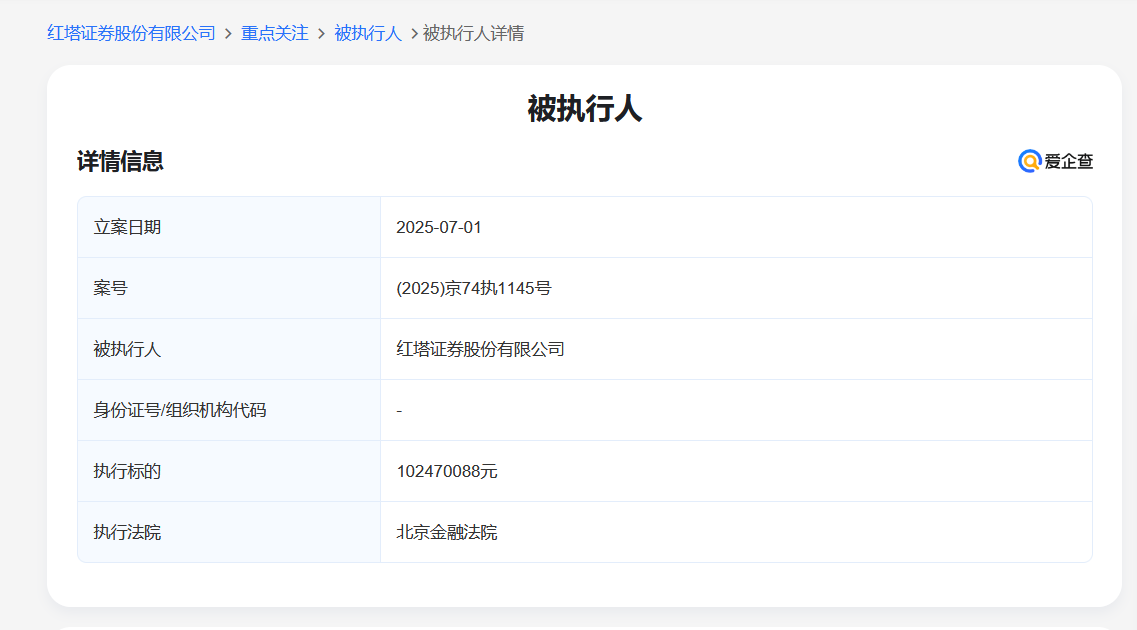Click the 被执行人 page title
Screen dimensions: 1137x630
(x=584, y=109)
